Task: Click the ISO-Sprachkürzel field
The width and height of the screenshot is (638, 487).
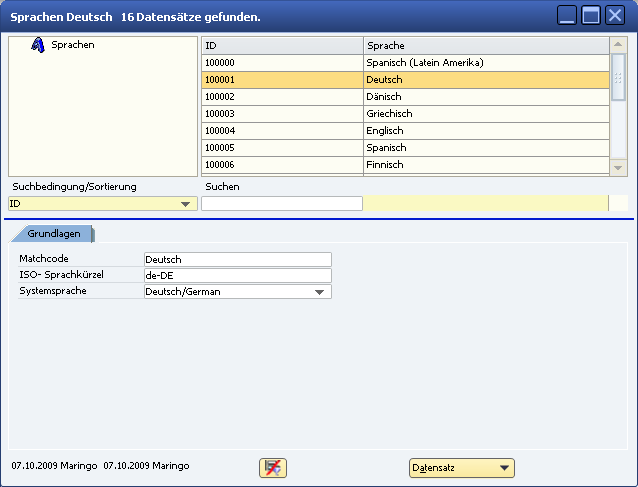Action: (237, 276)
